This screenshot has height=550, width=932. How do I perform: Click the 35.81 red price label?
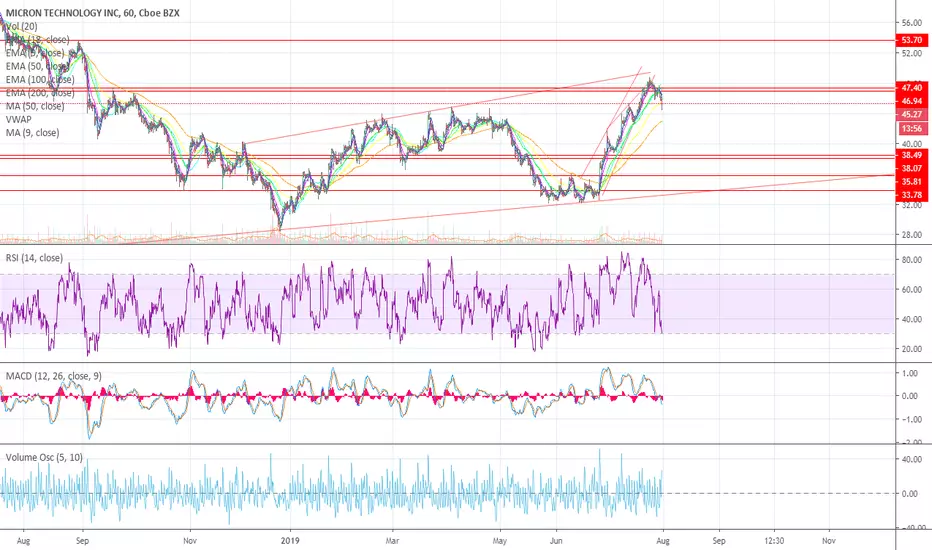912,182
